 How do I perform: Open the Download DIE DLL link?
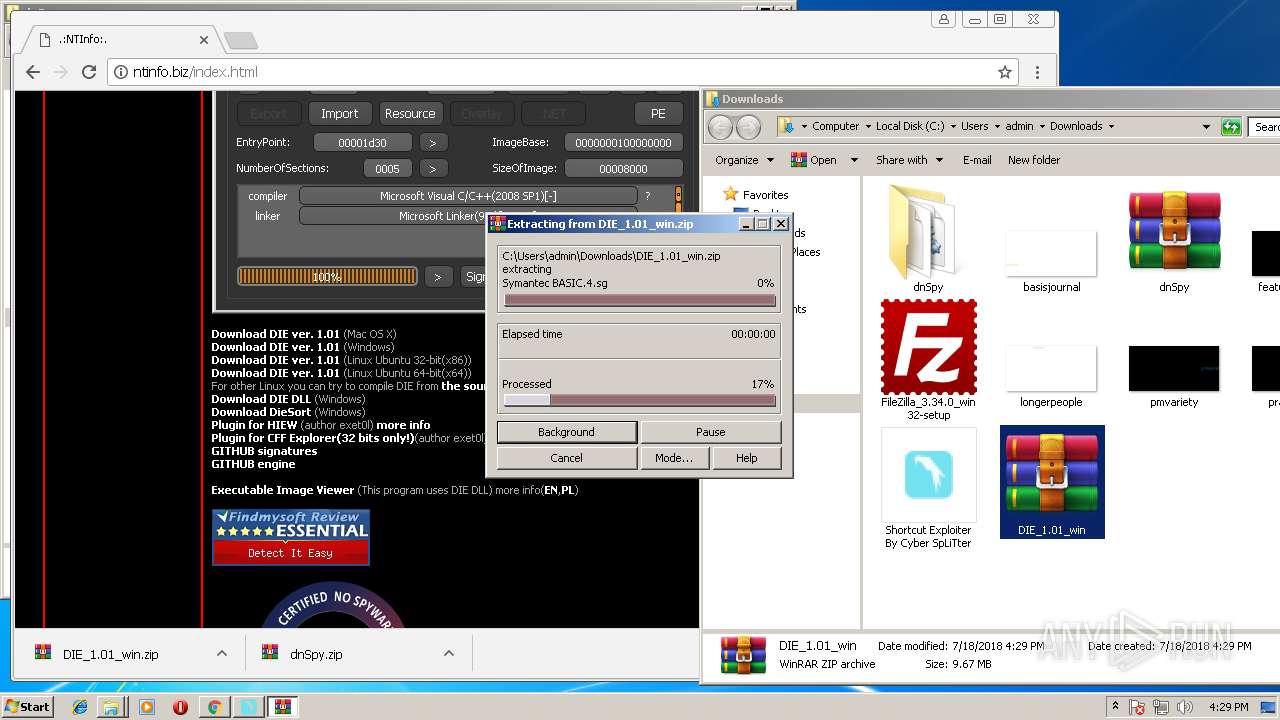260,399
